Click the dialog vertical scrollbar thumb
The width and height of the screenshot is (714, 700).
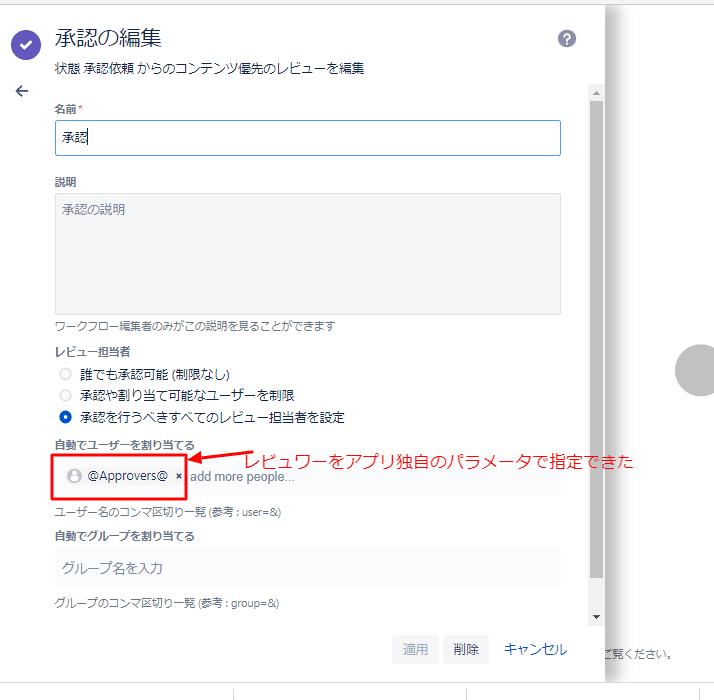(x=596, y=339)
